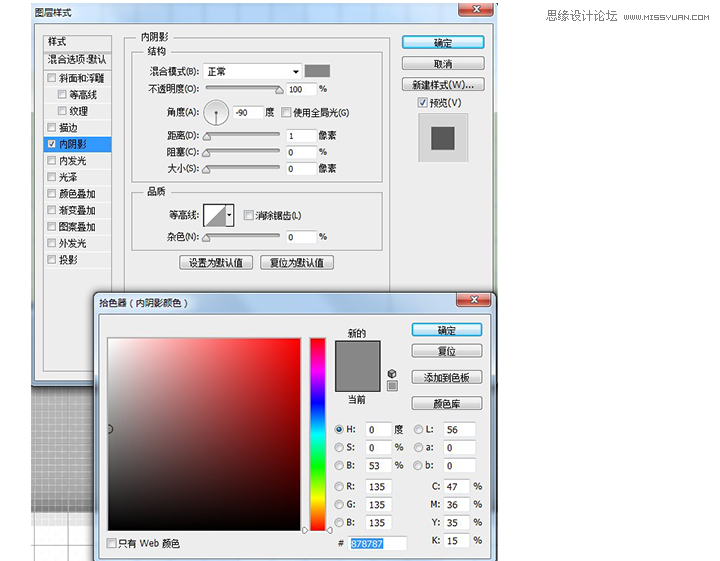
Task: Select the Color Overlay (颜色叠加) style row
Action: pyautogui.click(x=78, y=194)
